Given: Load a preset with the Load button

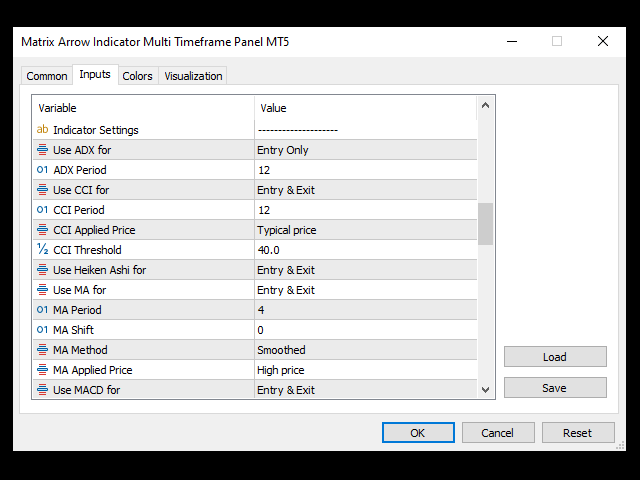Looking at the screenshot, I should click(555, 357).
